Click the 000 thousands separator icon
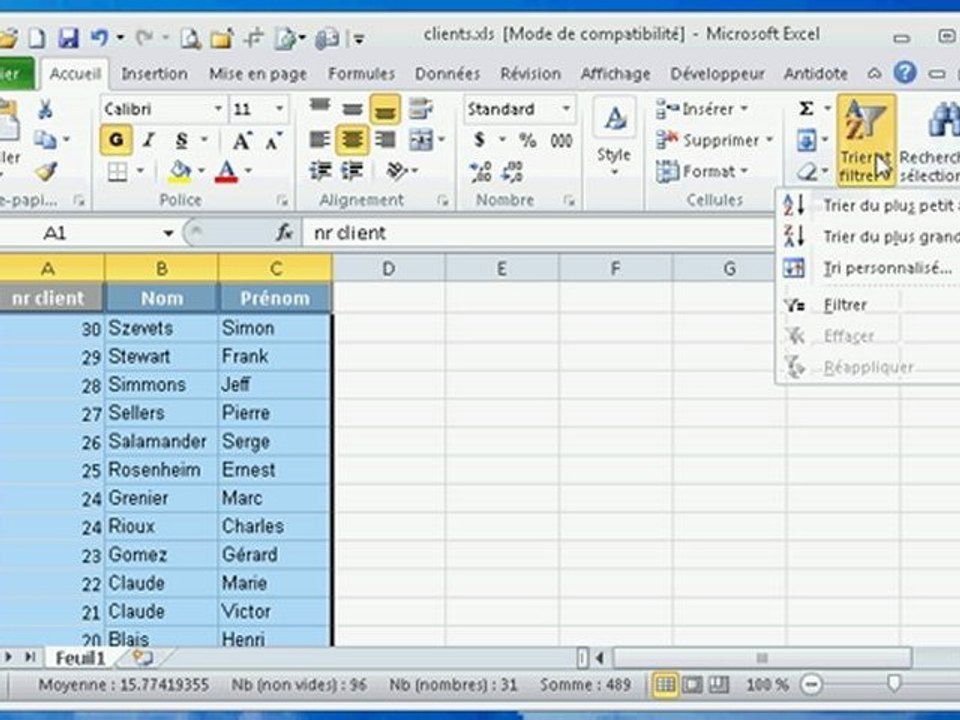This screenshot has height=720, width=960. pos(561,141)
